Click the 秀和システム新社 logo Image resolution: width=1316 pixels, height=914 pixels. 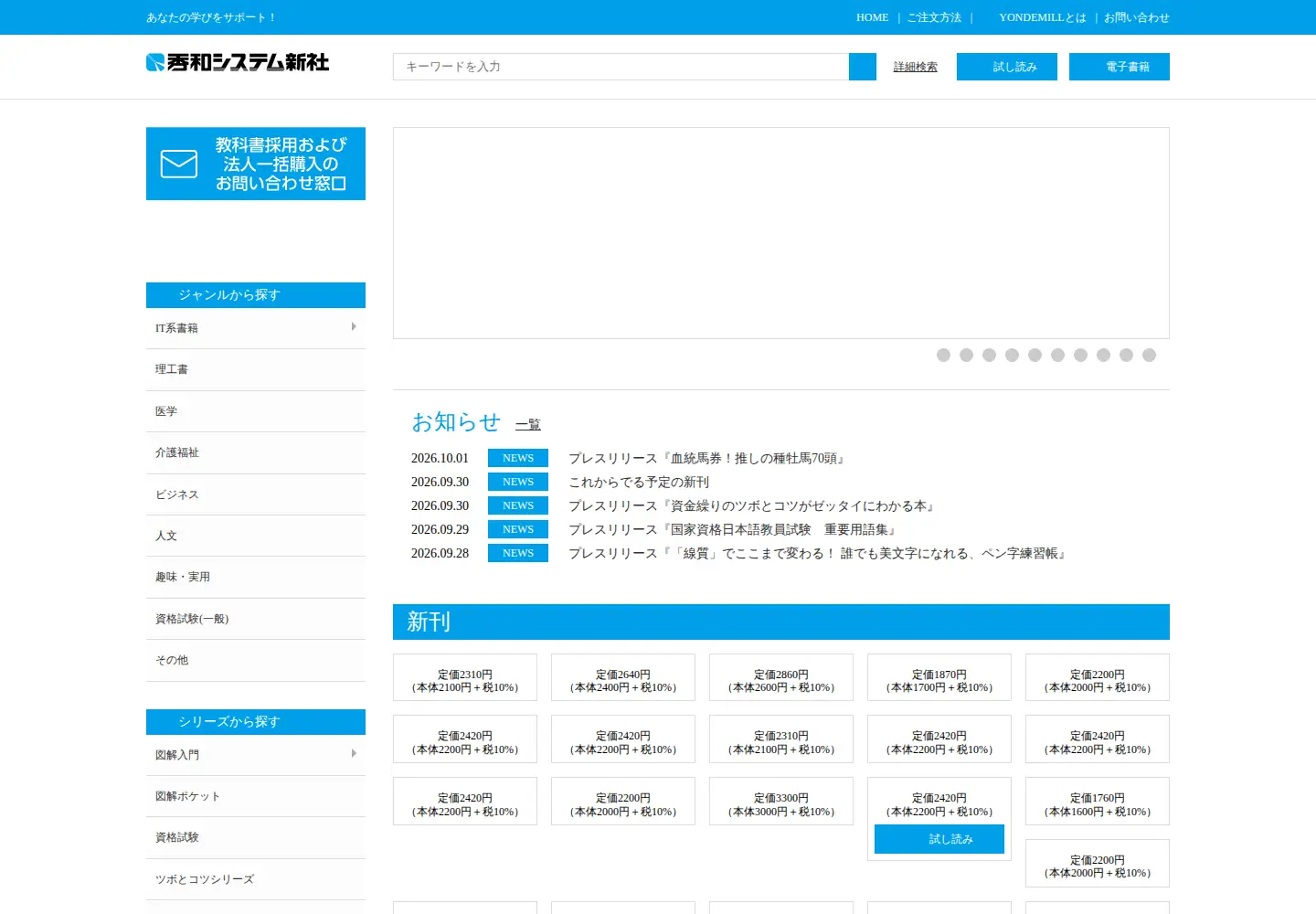[238, 62]
